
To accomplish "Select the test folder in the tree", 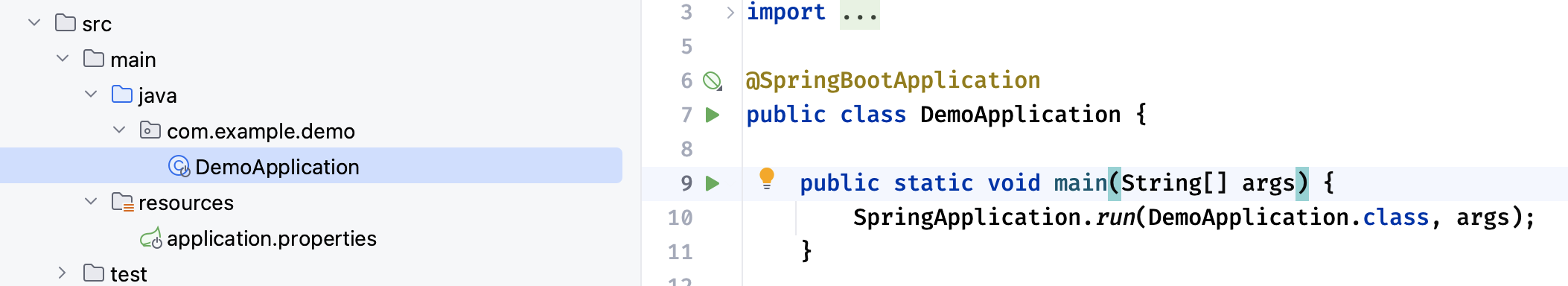I will pos(129,274).
